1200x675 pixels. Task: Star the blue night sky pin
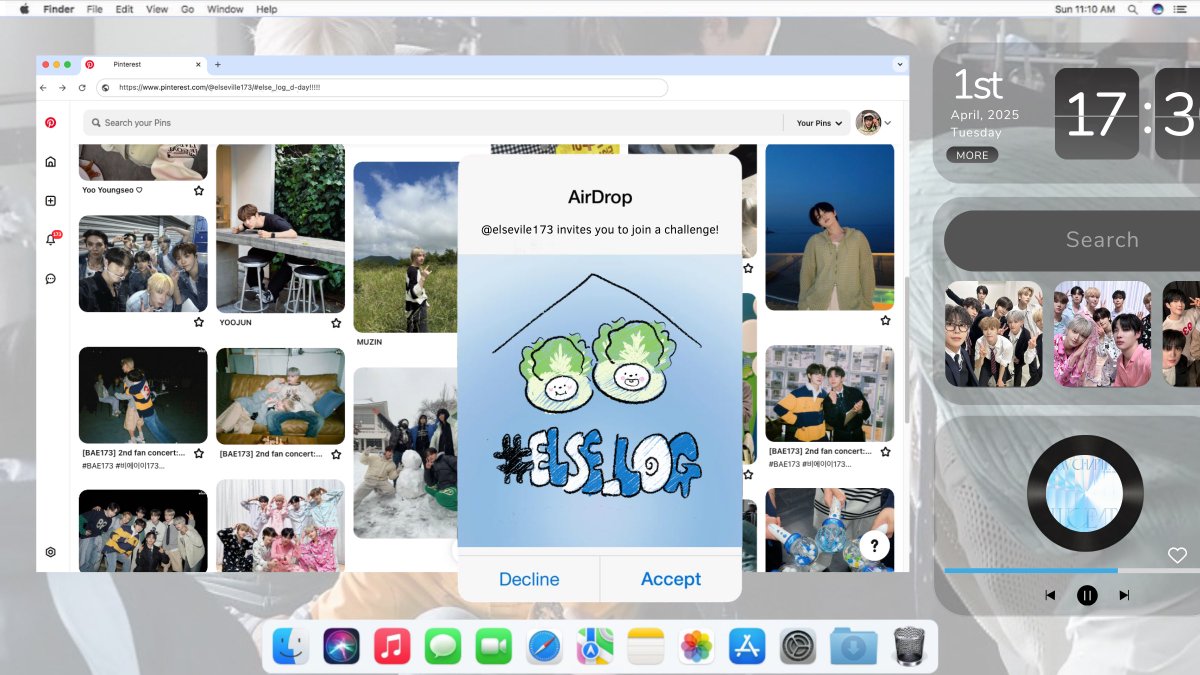[885, 320]
